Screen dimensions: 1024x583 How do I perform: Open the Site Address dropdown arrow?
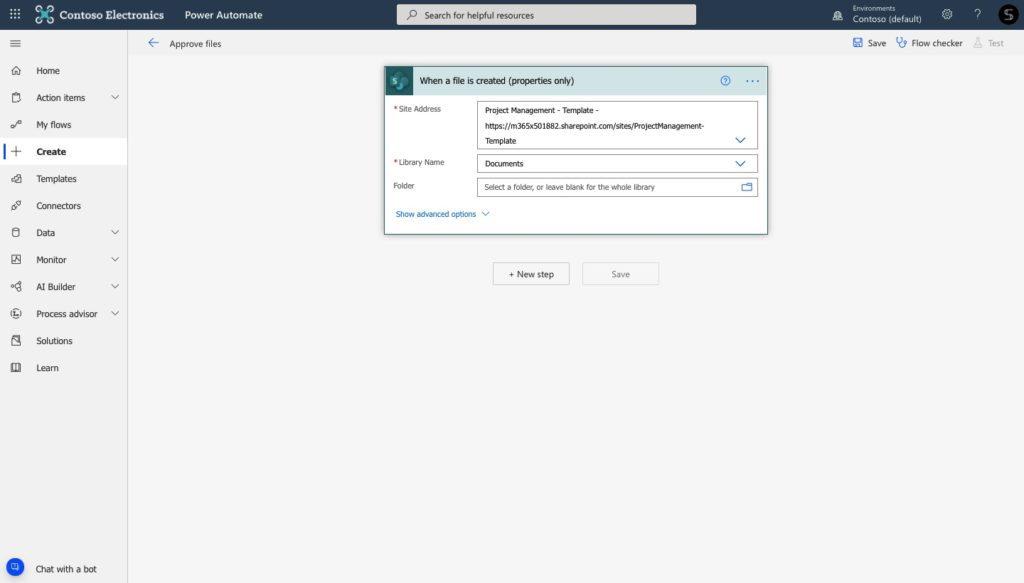[x=740, y=140]
